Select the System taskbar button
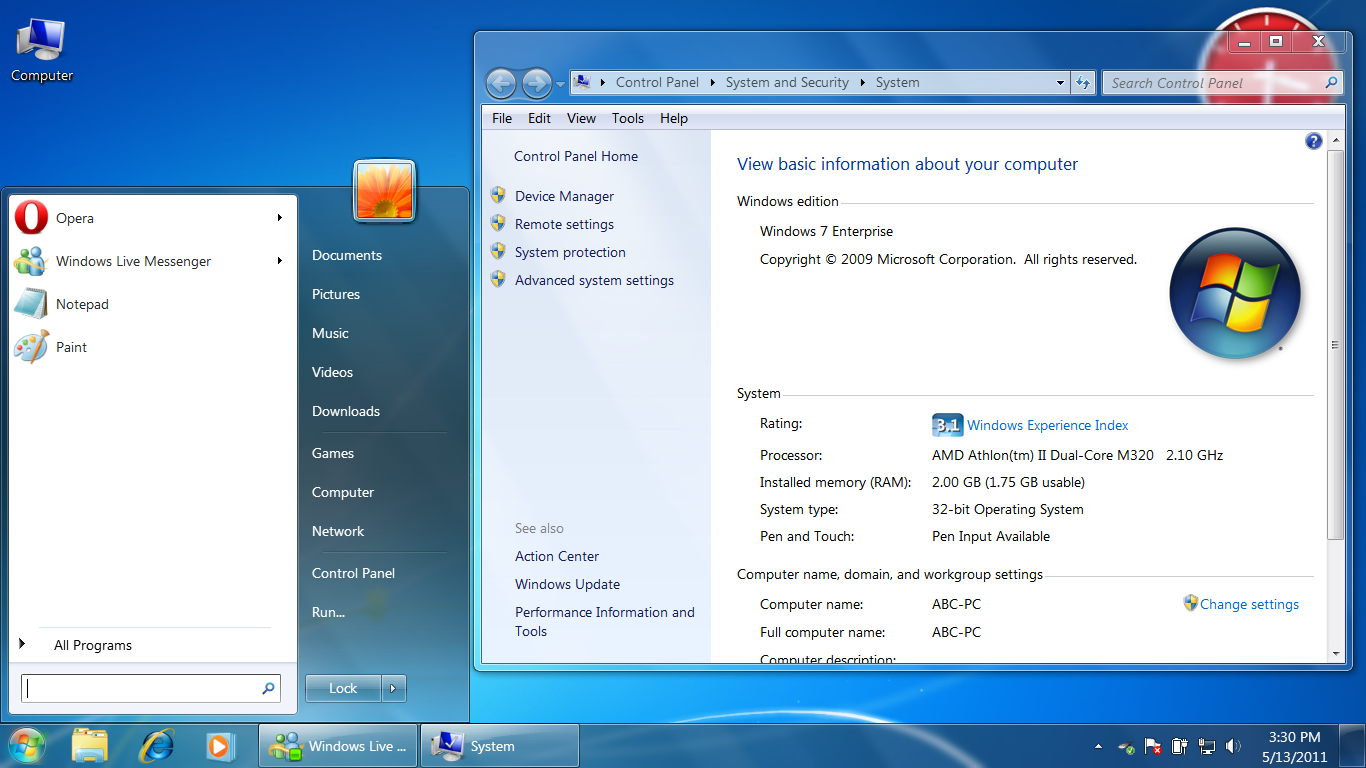Image resolution: width=1366 pixels, height=768 pixels. pyautogui.click(x=500, y=746)
